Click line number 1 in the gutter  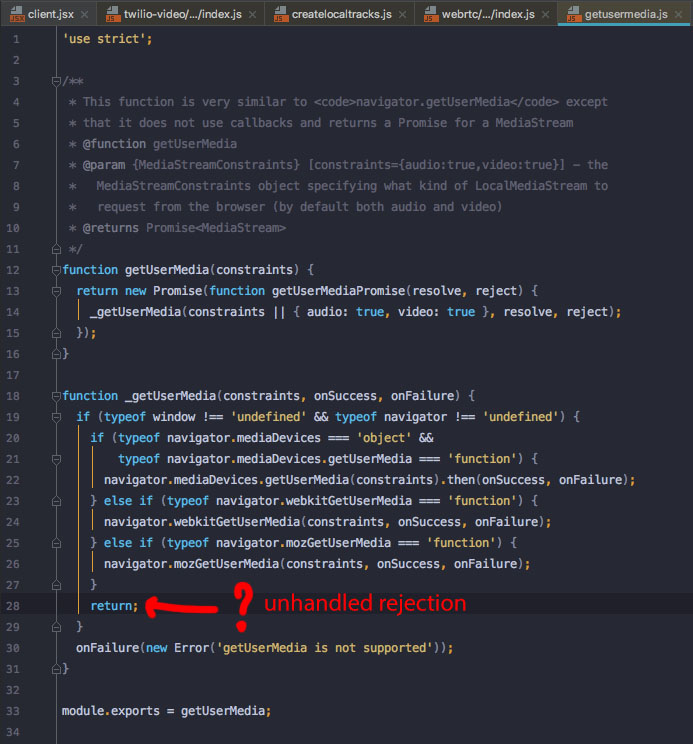pyautogui.click(x=16, y=39)
